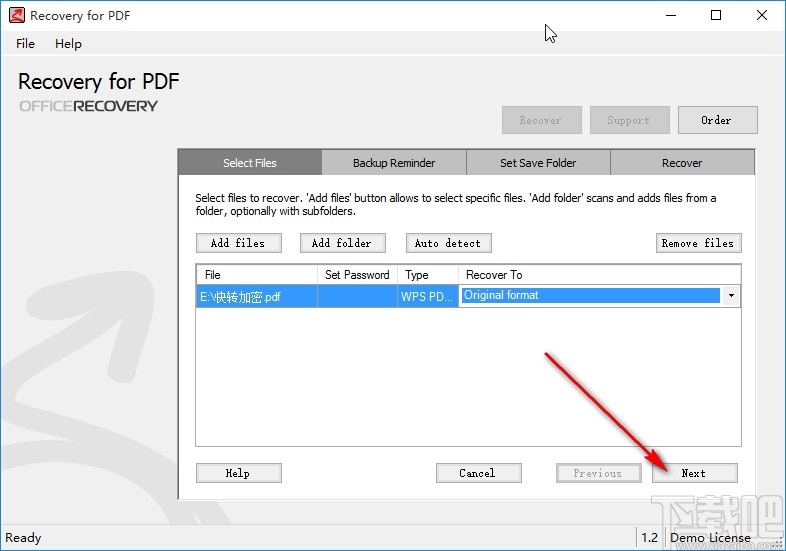Click the Add folder button
The image size is (786, 551).
(343, 243)
